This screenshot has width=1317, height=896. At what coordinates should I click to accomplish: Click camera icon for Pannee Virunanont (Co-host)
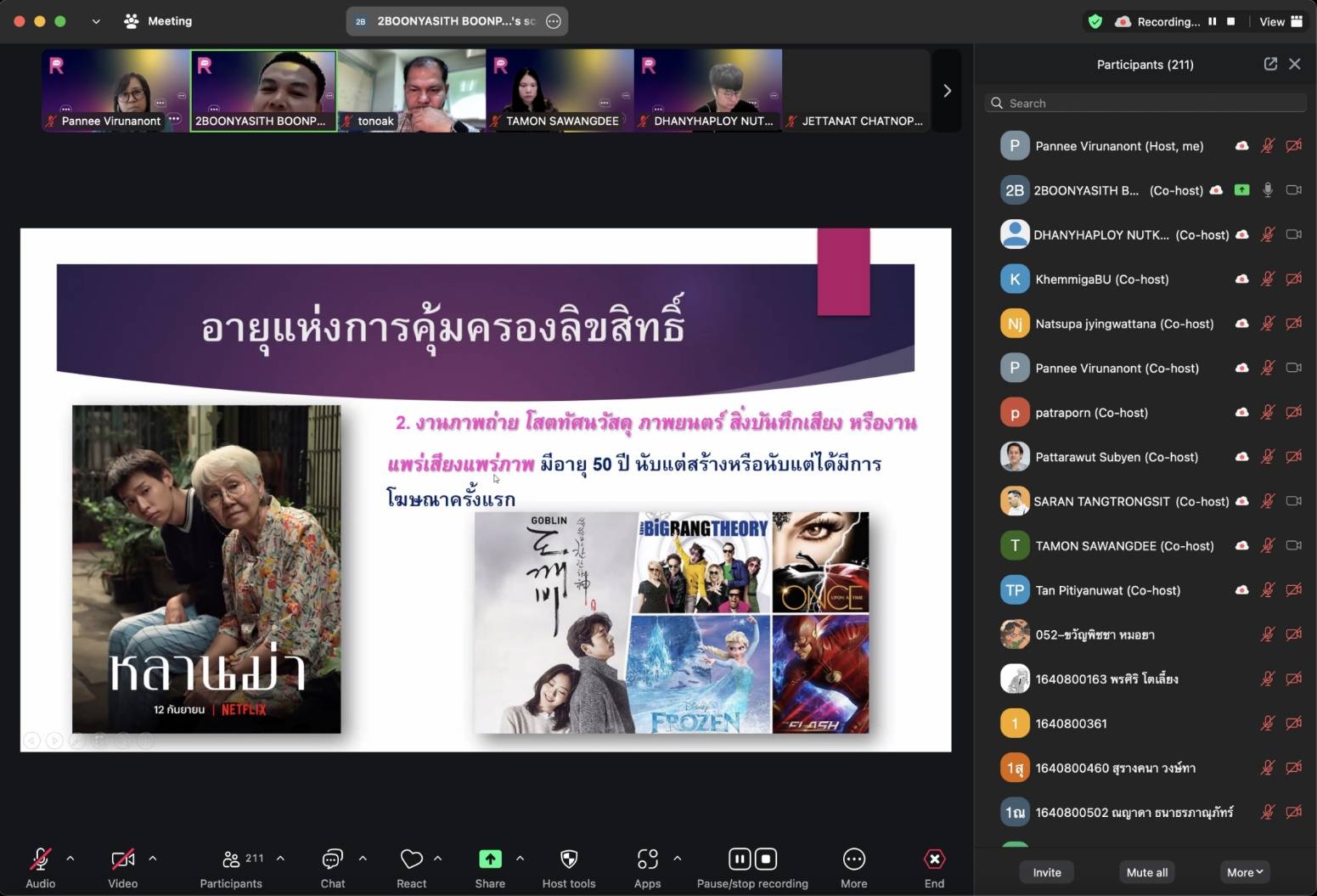point(1294,368)
